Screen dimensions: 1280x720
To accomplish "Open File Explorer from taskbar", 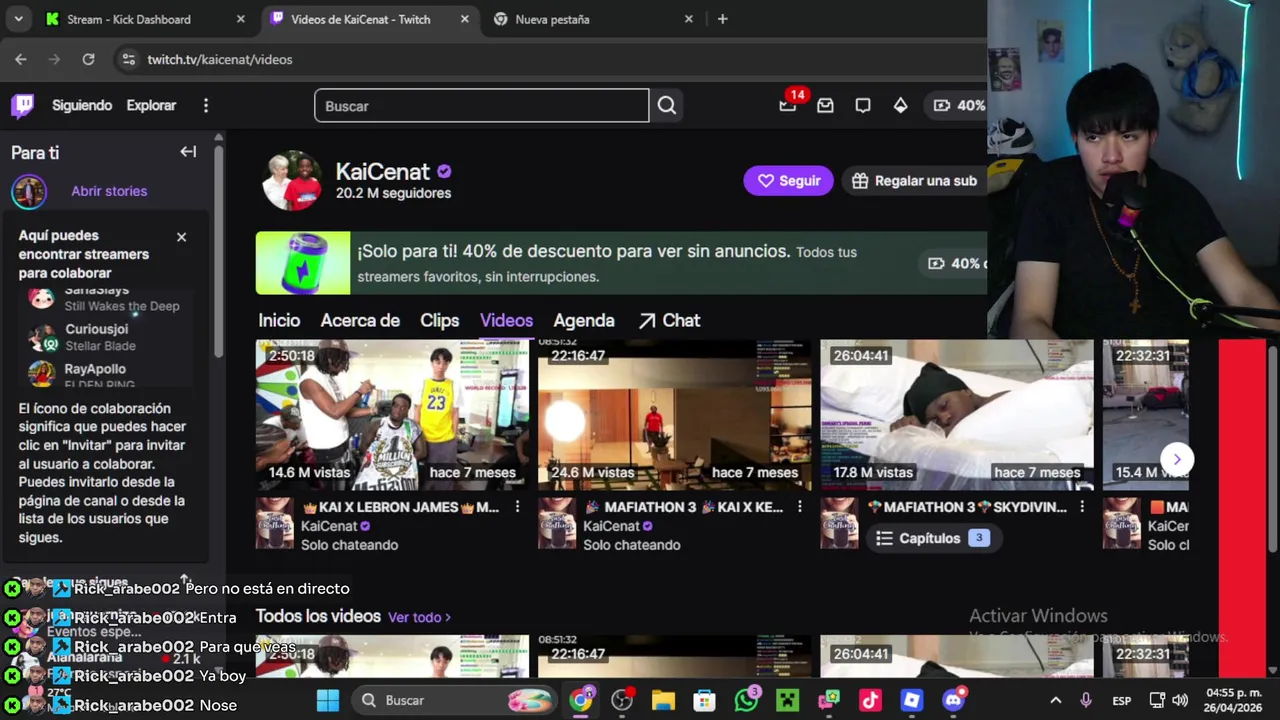I will (663, 700).
